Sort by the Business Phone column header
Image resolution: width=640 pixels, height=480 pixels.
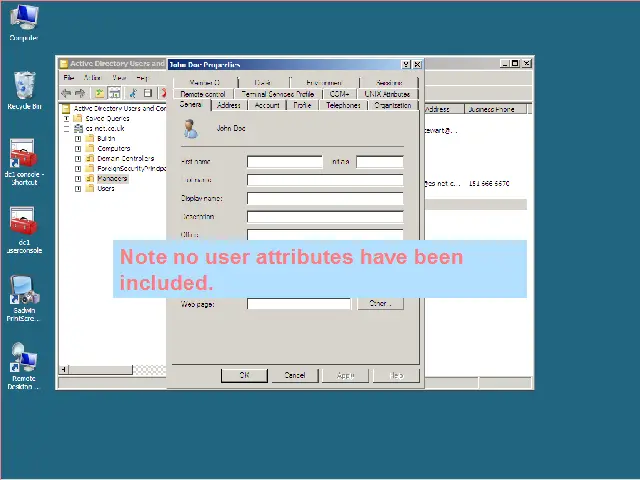(496, 109)
